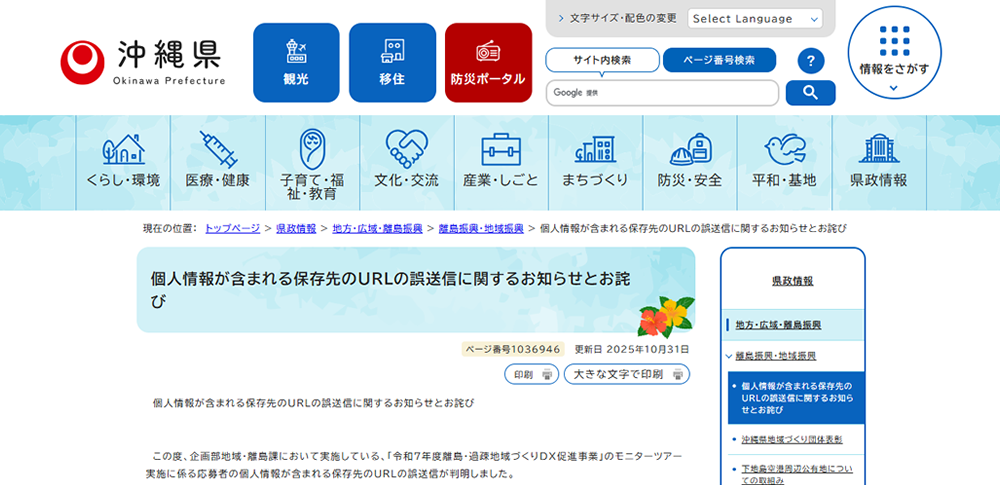Viewport: 1000px width, 485px height.
Task: Expand the 情報をさがす circular menu
Action: click(894, 55)
